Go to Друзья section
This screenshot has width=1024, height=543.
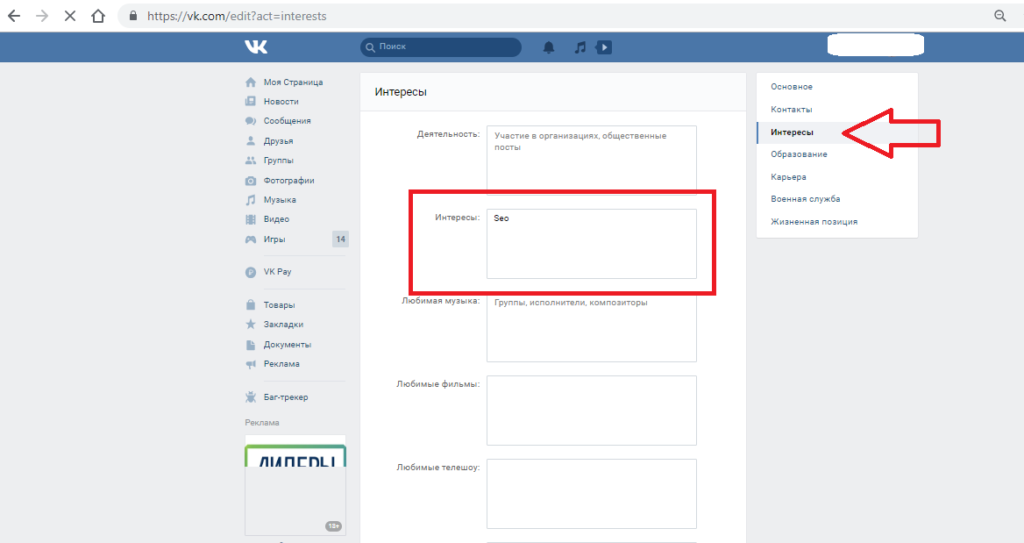click(278, 141)
